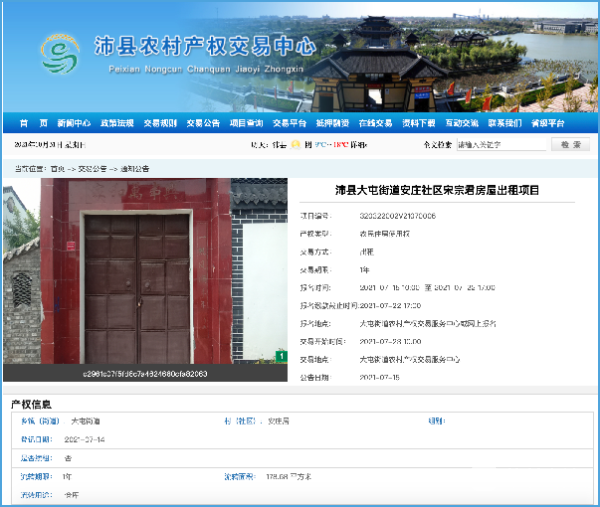600x507 pixels.
Task: Open the 互动交流 menu item
Action: click(x=462, y=123)
